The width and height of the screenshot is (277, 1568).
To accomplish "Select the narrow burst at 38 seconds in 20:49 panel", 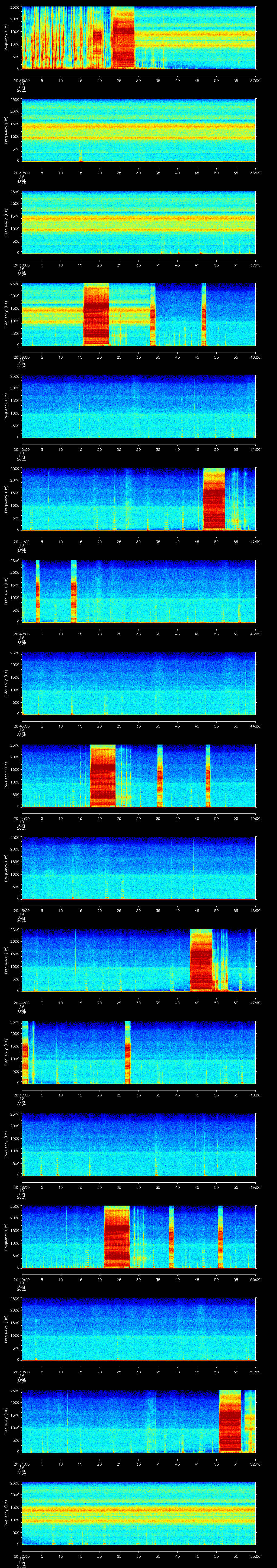I will point(172,1237).
